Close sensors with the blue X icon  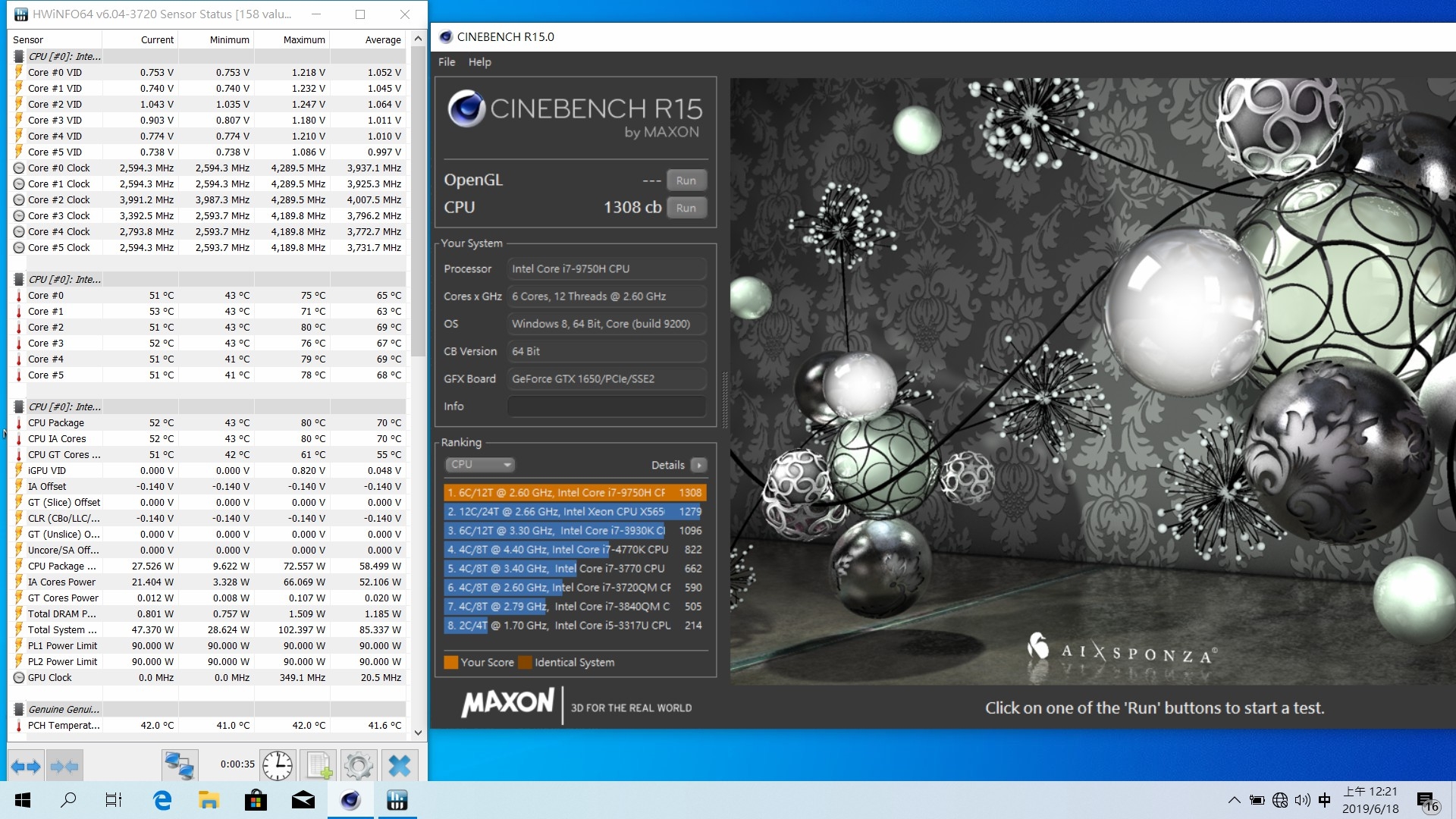pyautogui.click(x=400, y=766)
